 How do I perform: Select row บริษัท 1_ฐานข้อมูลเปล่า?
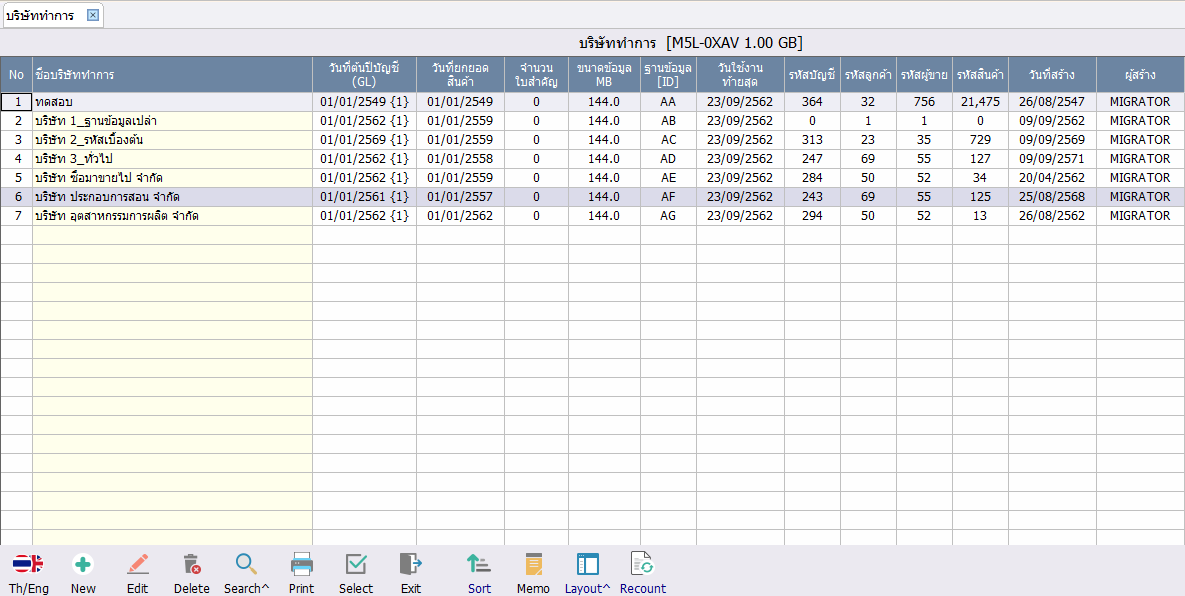click(592, 121)
